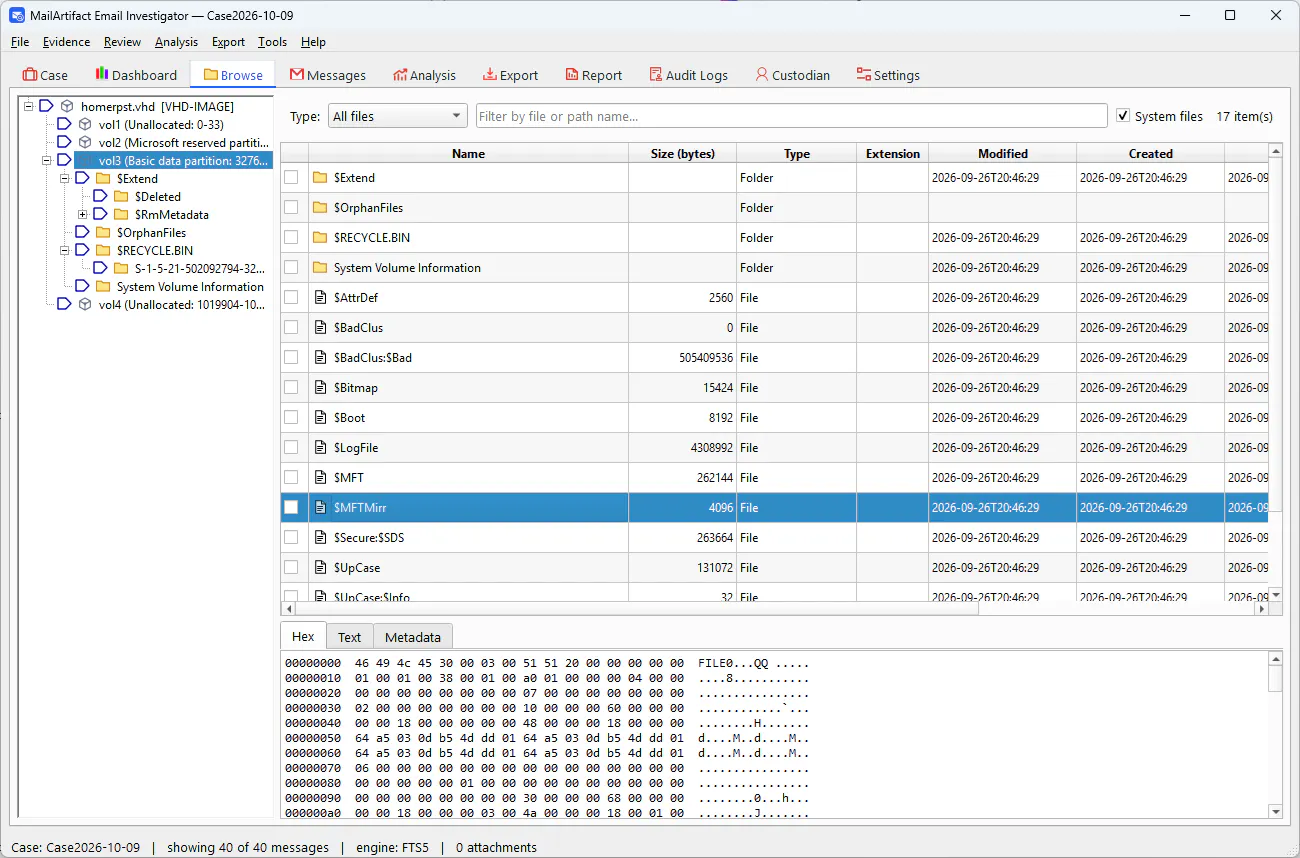Click the Analysis chart icon
Viewport: 1300px width, 858px height.
[400, 75]
